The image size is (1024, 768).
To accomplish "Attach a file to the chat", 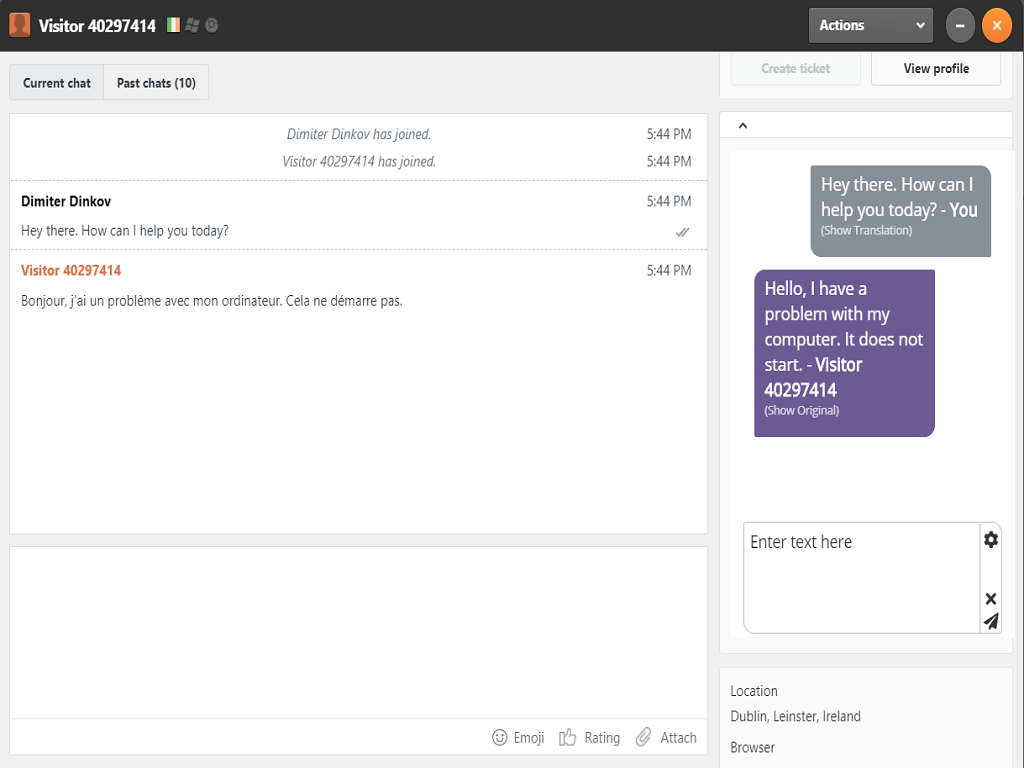I will (x=666, y=738).
